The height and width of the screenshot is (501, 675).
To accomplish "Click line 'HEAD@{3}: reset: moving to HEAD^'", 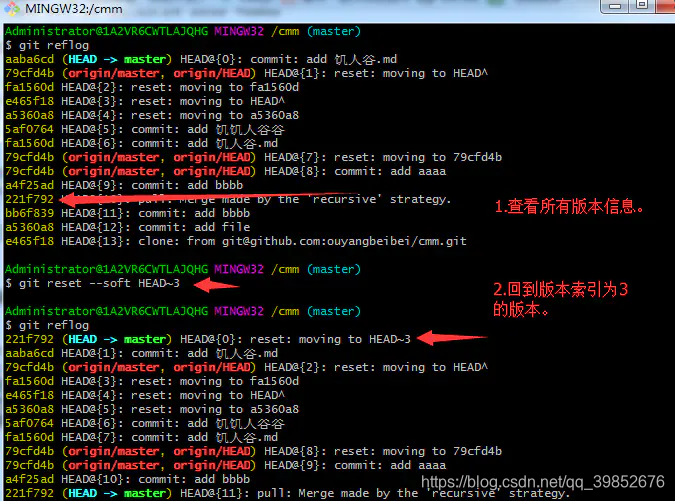I will [x=145, y=102].
